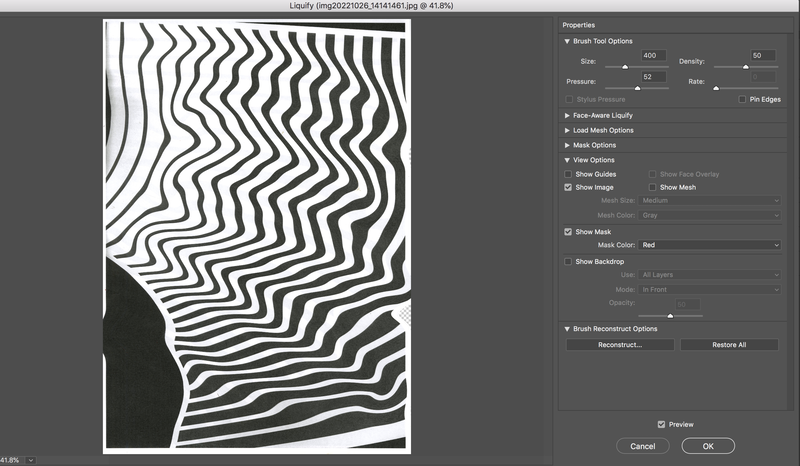Collapse the View Options section
800x466 pixels.
(x=567, y=160)
